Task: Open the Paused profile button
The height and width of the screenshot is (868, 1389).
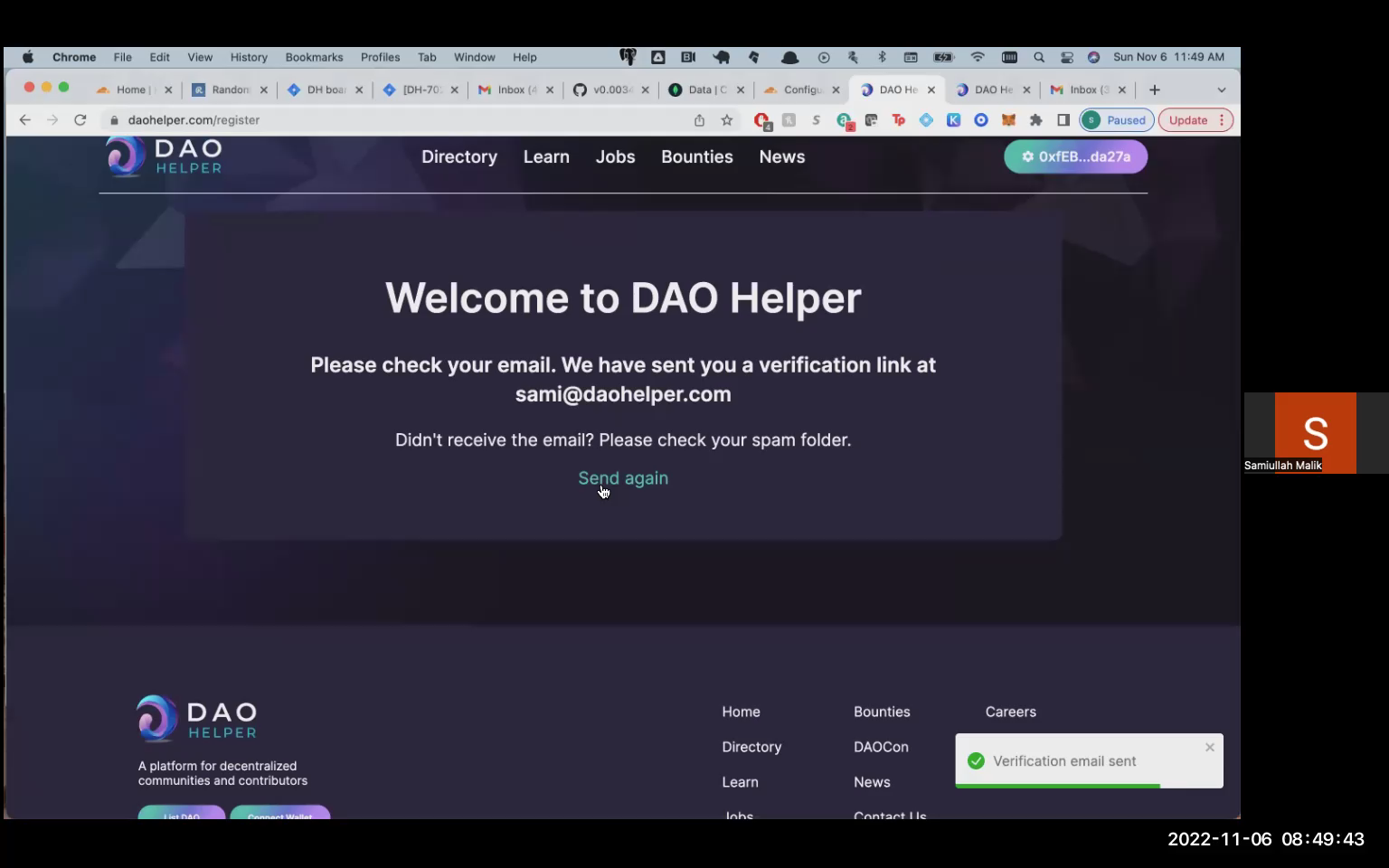Action: pos(1117,120)
